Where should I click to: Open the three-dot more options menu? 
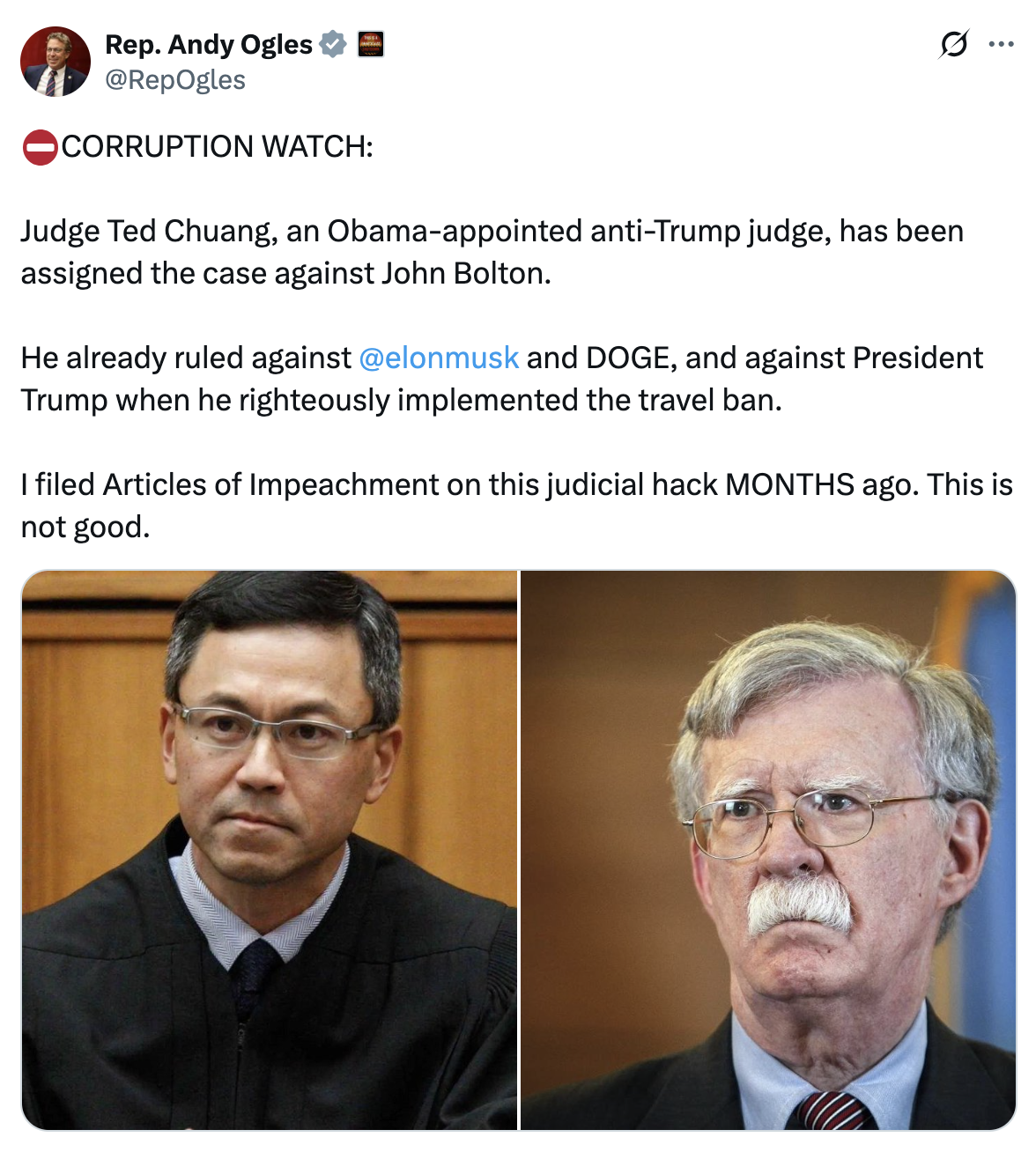click(1002, 44)
